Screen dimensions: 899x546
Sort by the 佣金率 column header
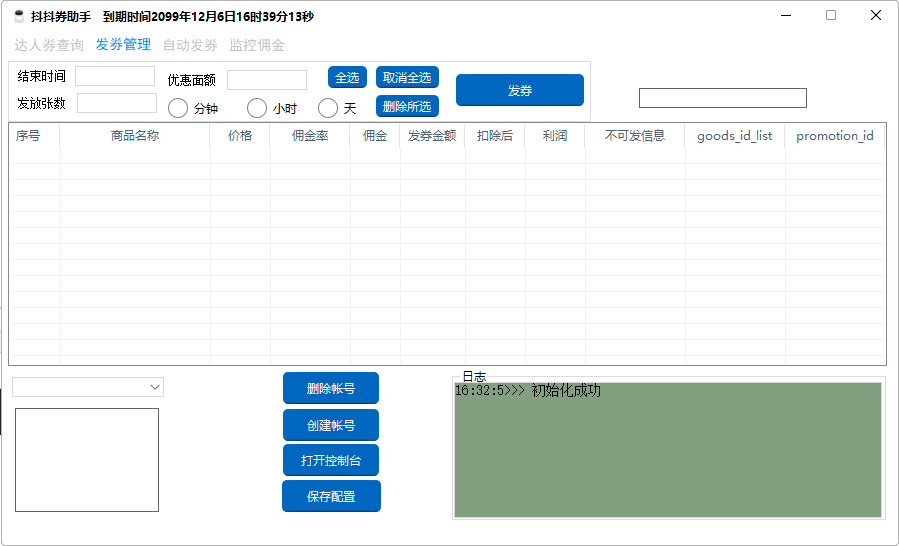pyautogui.click(x=310, y=136)
